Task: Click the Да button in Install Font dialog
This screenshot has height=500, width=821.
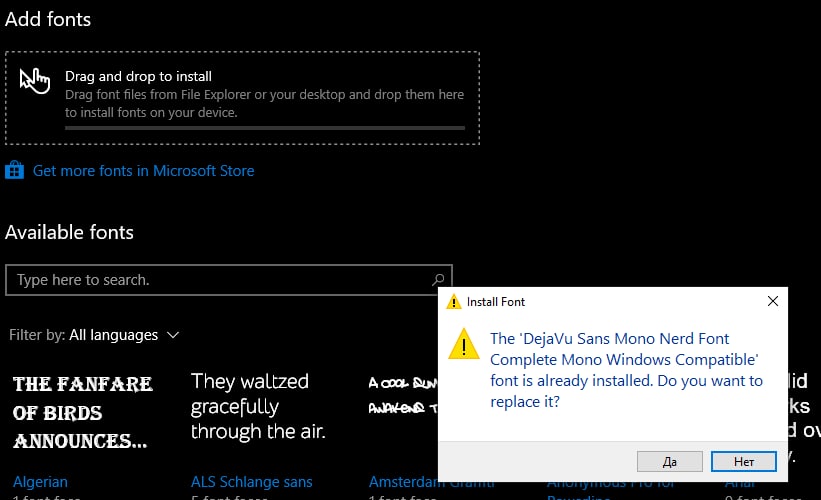Action: click(x=670, y=461)
